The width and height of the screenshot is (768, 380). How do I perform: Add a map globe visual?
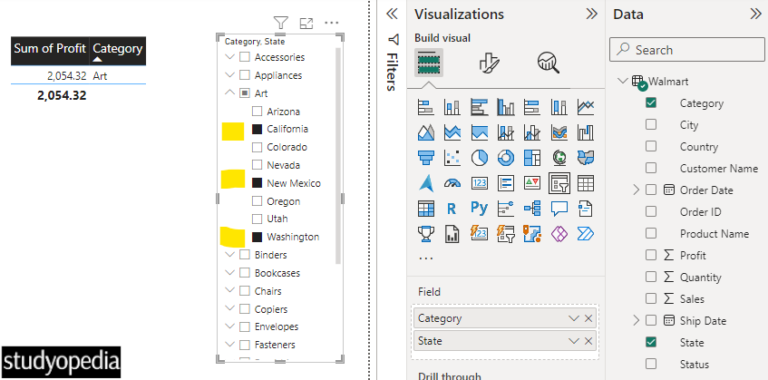point(559,158)
